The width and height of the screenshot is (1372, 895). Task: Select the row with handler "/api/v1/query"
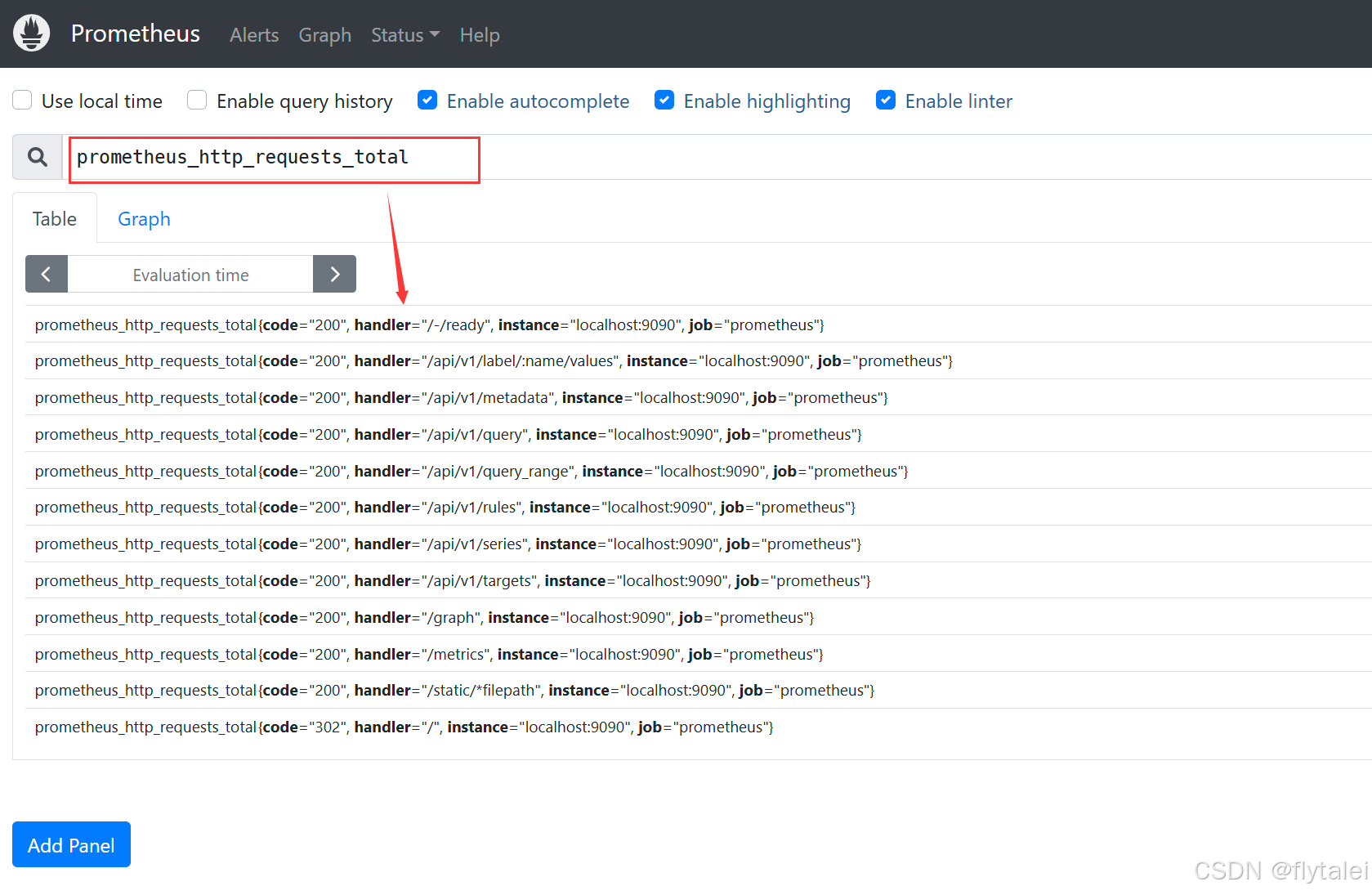(699, 434)
